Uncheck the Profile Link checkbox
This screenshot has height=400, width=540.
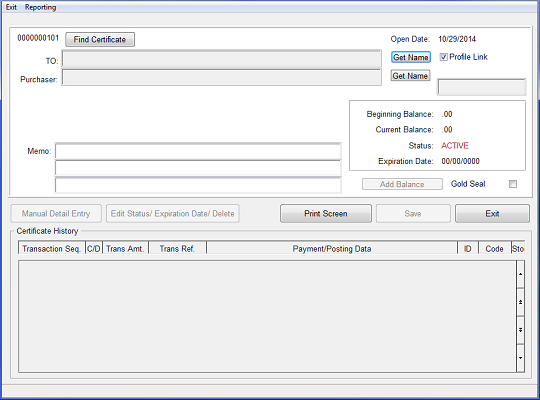pyautogui.click(x=444, y=57)
